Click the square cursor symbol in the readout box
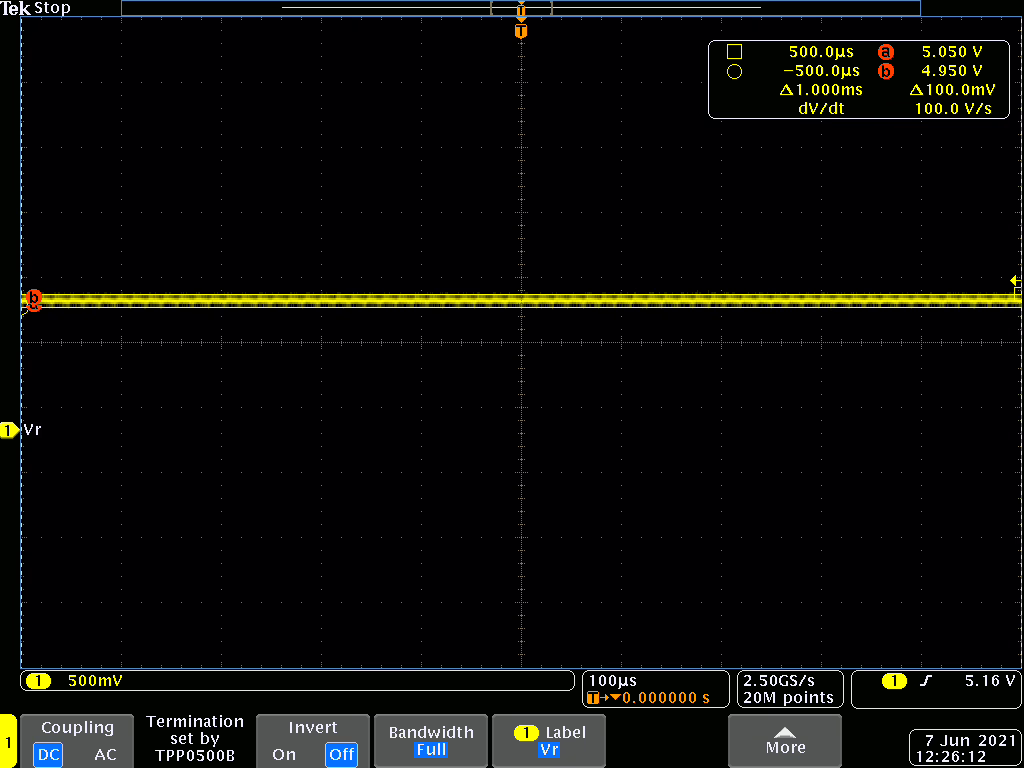The height and width of the screenshot is (768, 1024). [734, 51]
